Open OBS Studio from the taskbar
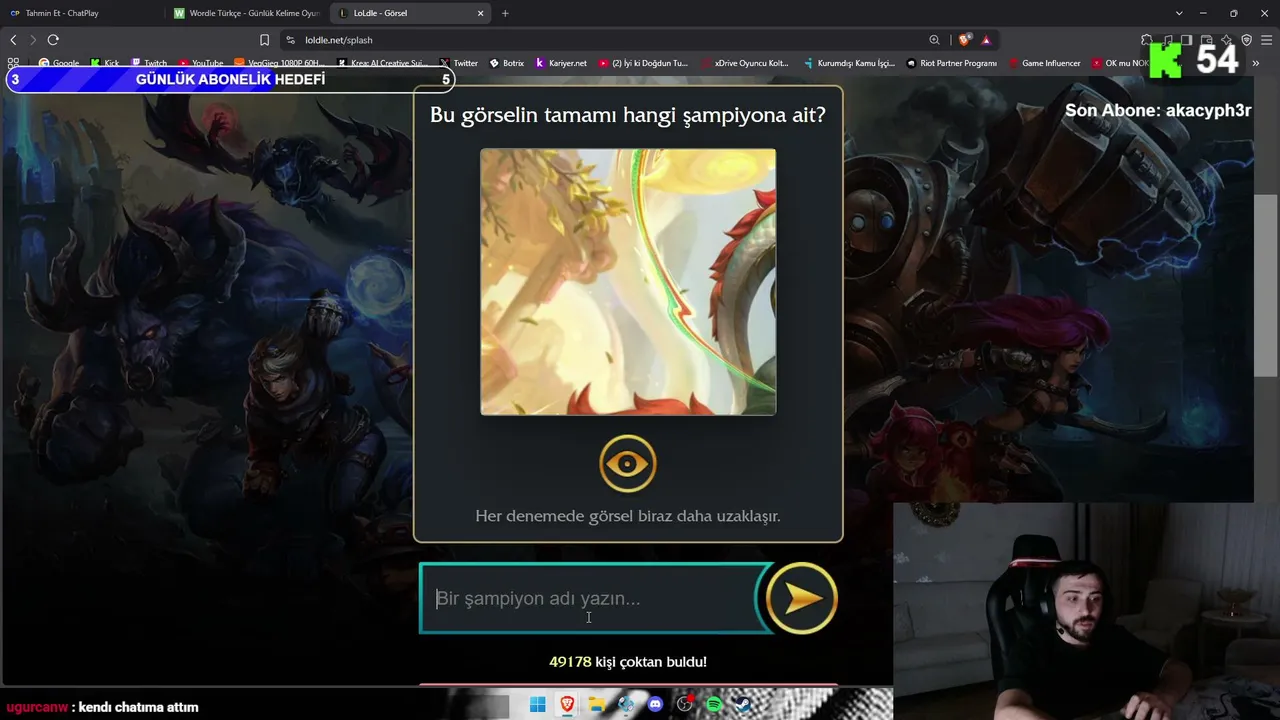1280x720 pixels. tap(685, 705)
